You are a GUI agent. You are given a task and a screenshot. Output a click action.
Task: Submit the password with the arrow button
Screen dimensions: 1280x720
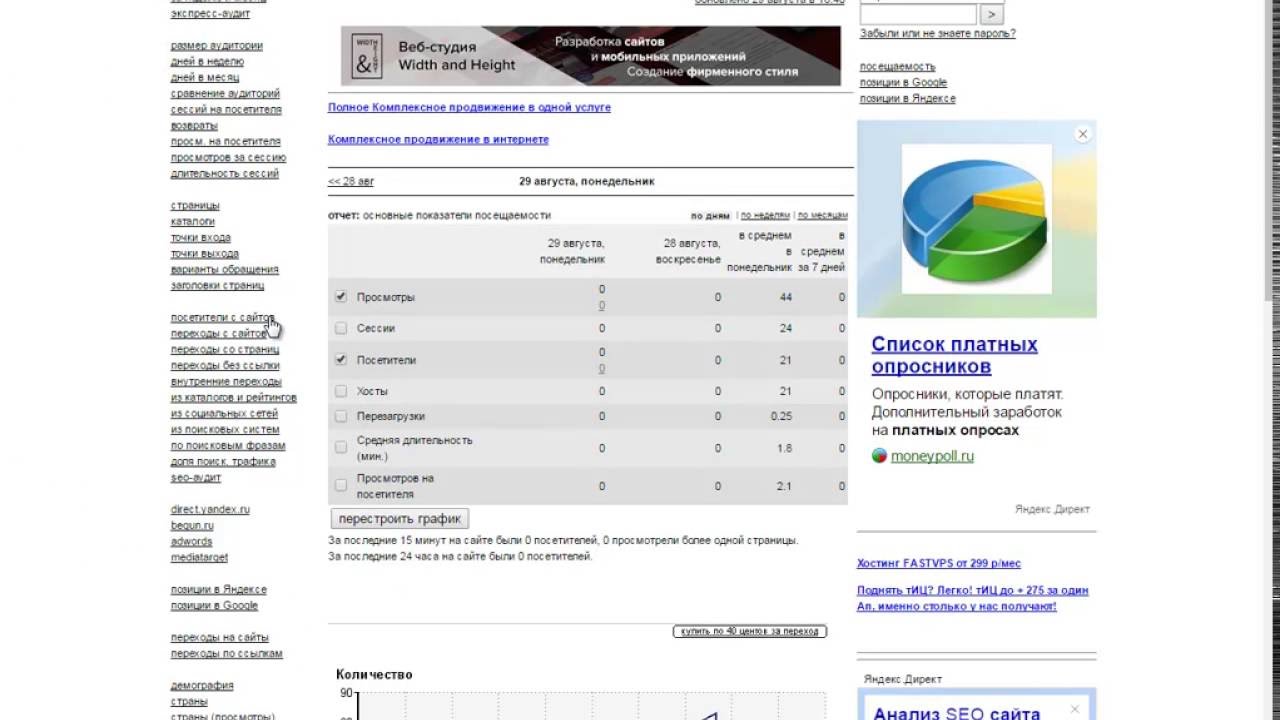tap(991, 14)
